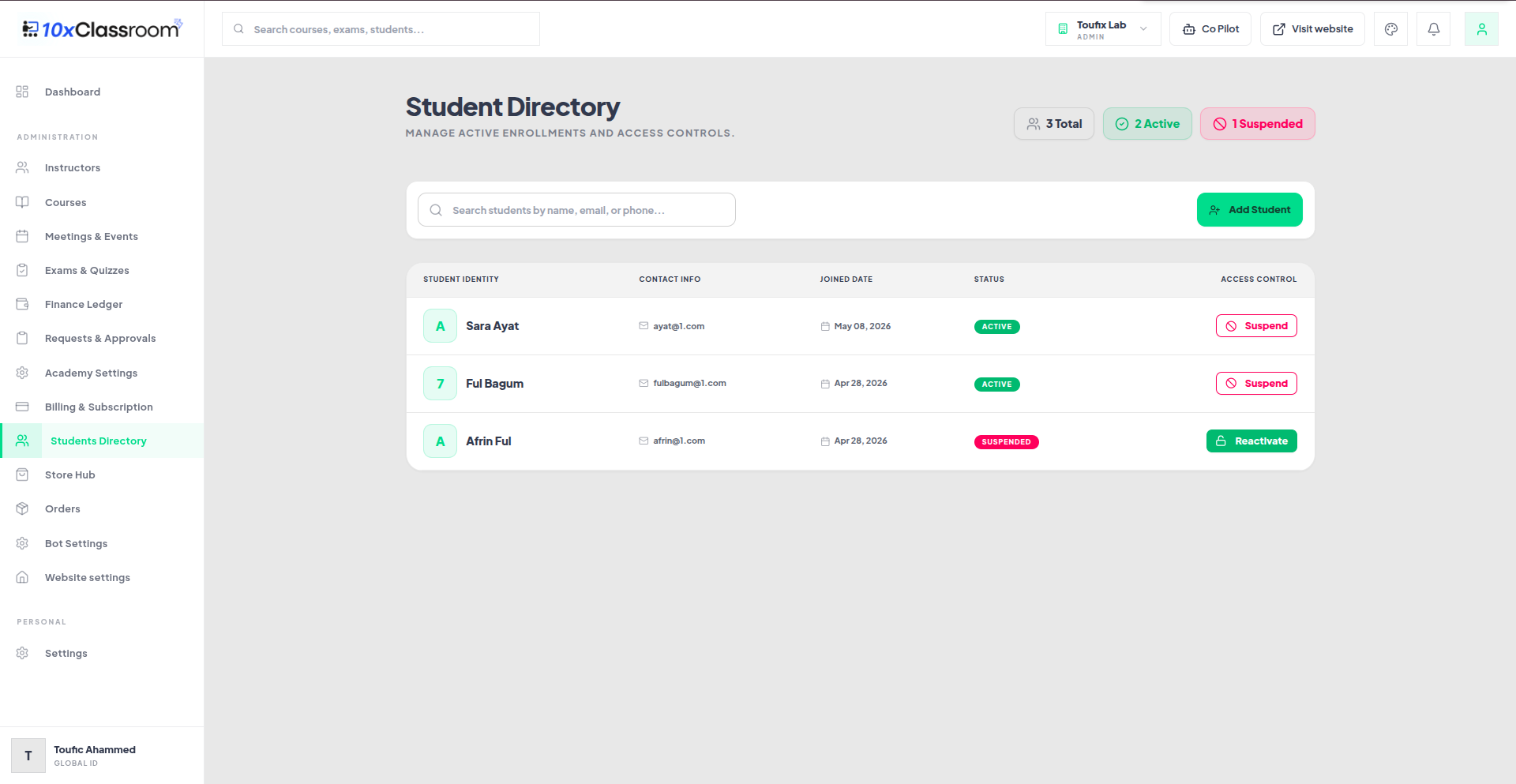
Task: Open the theme palette icon
Action: coord(1390,29)
